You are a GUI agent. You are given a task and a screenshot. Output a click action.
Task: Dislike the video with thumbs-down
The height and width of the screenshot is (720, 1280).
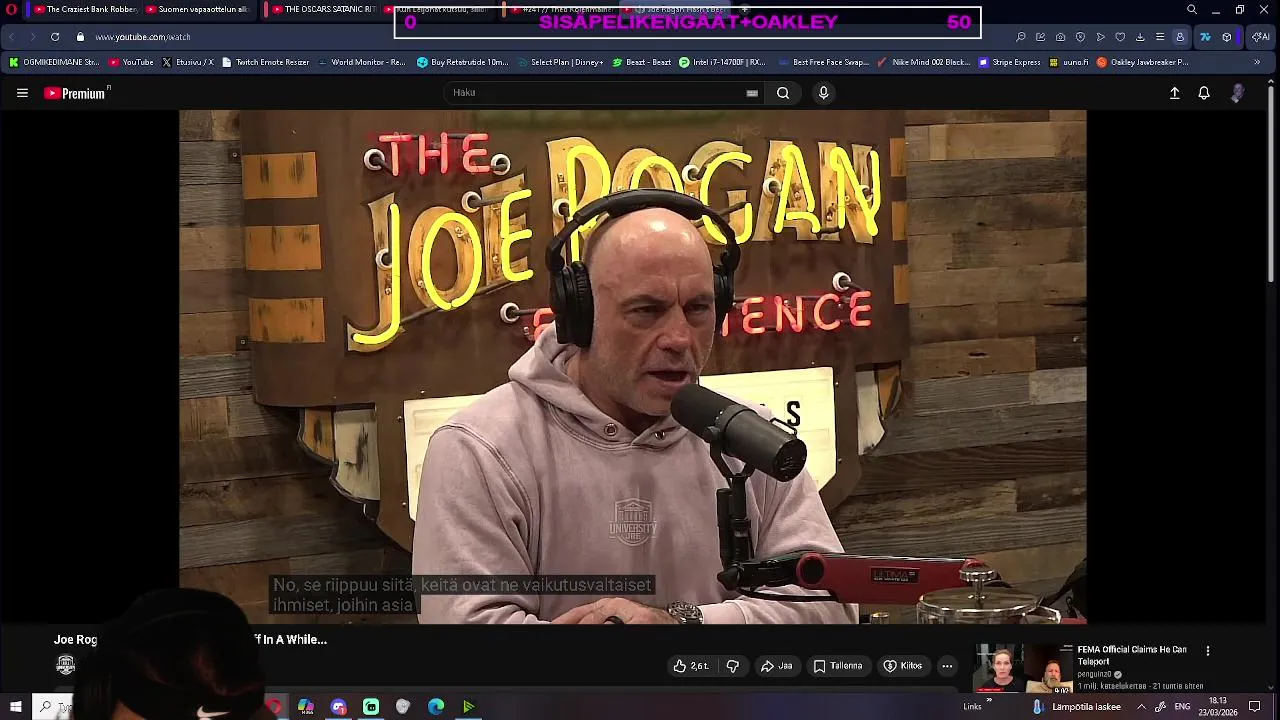point(732,666)
